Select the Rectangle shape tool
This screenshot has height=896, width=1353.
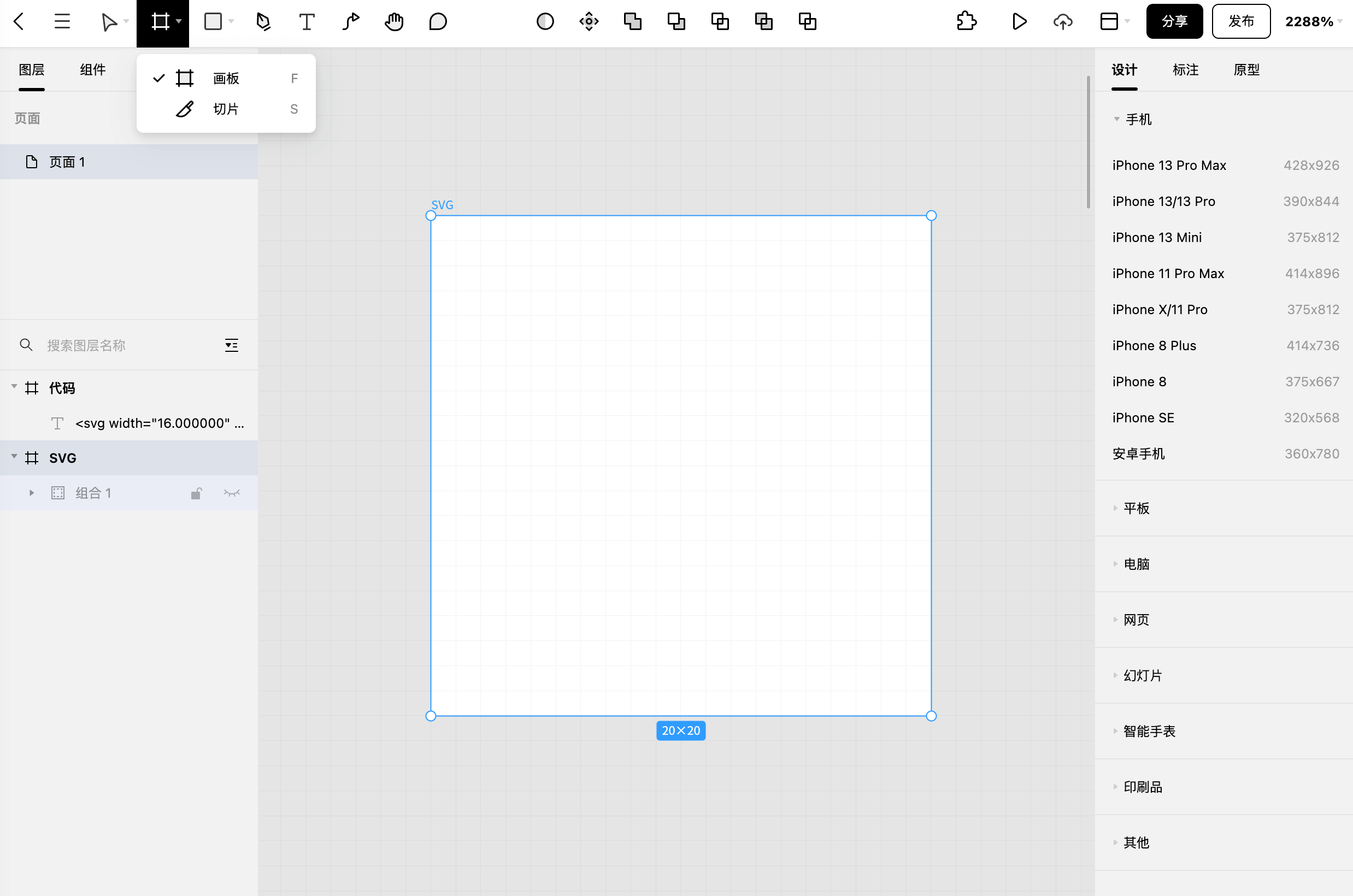pyautogui.click(x=213, y=22)
